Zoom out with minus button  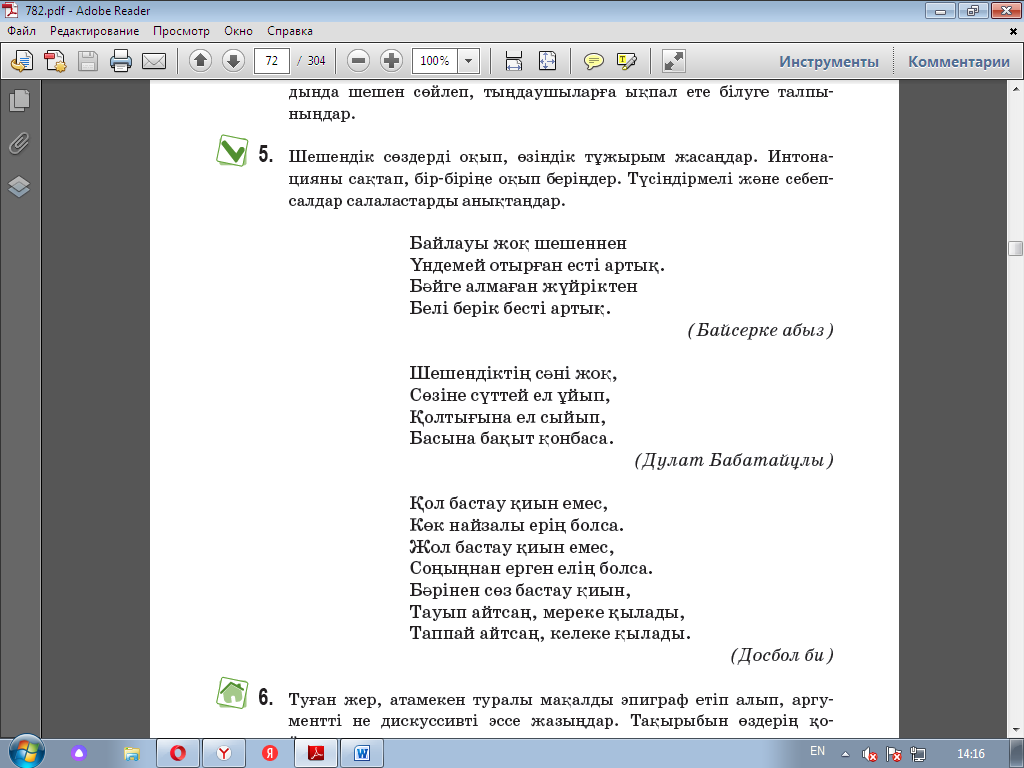pos(358,61)
